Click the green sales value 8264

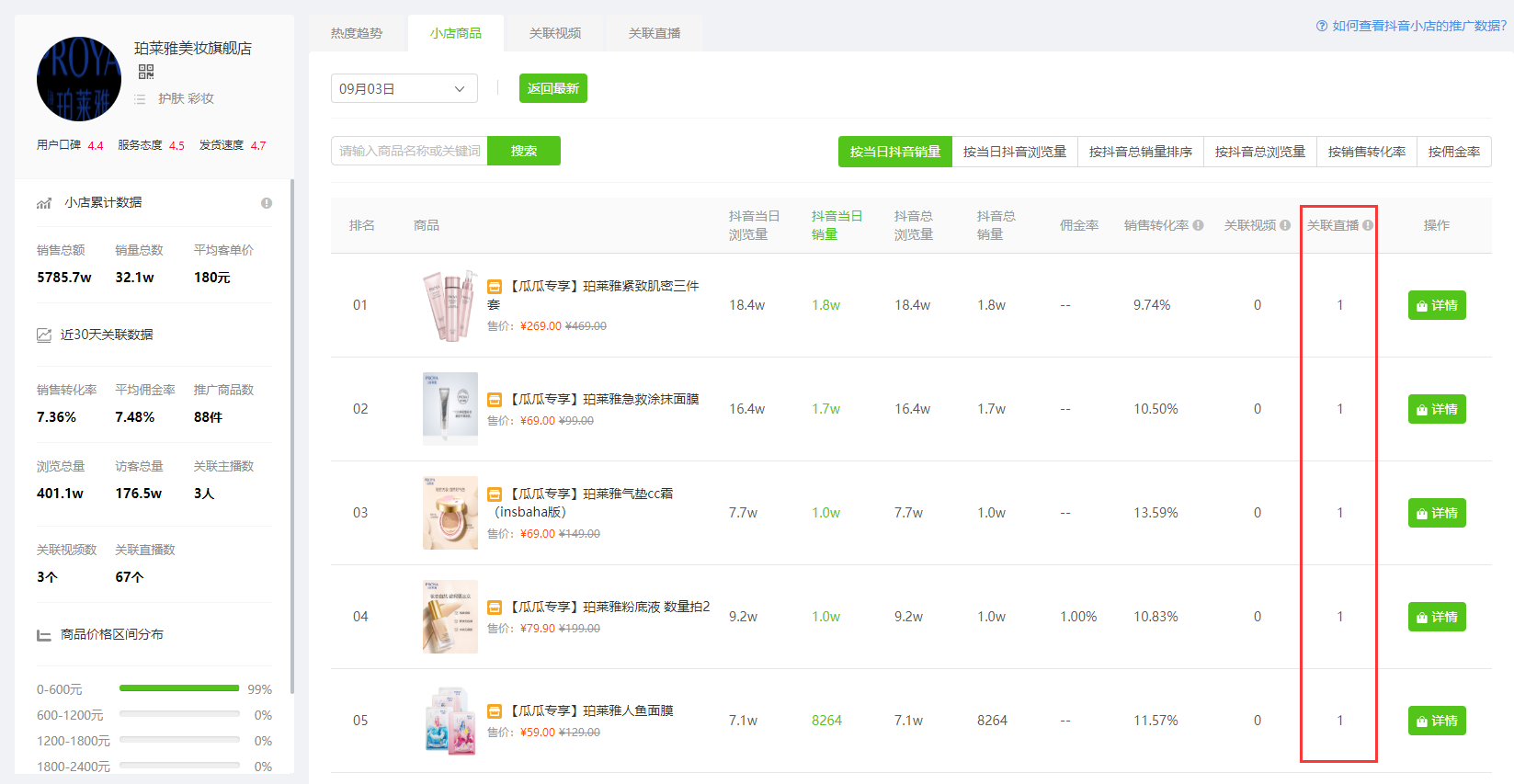point(826,721)
